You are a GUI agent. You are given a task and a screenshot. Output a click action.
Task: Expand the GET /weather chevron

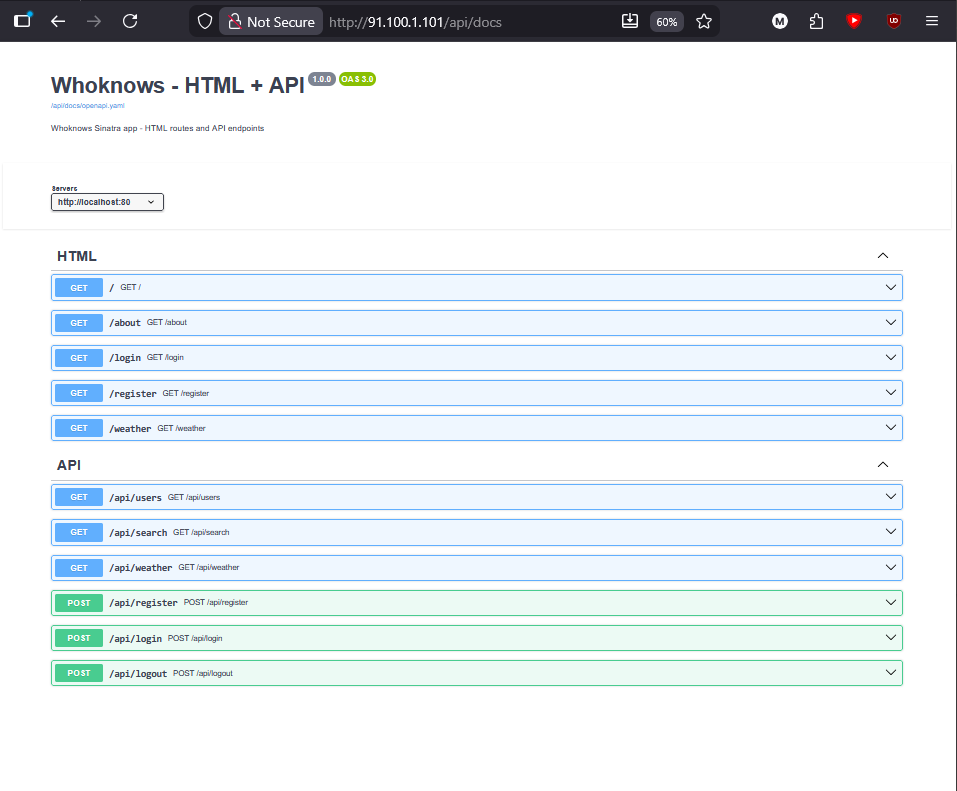(890, 428)
